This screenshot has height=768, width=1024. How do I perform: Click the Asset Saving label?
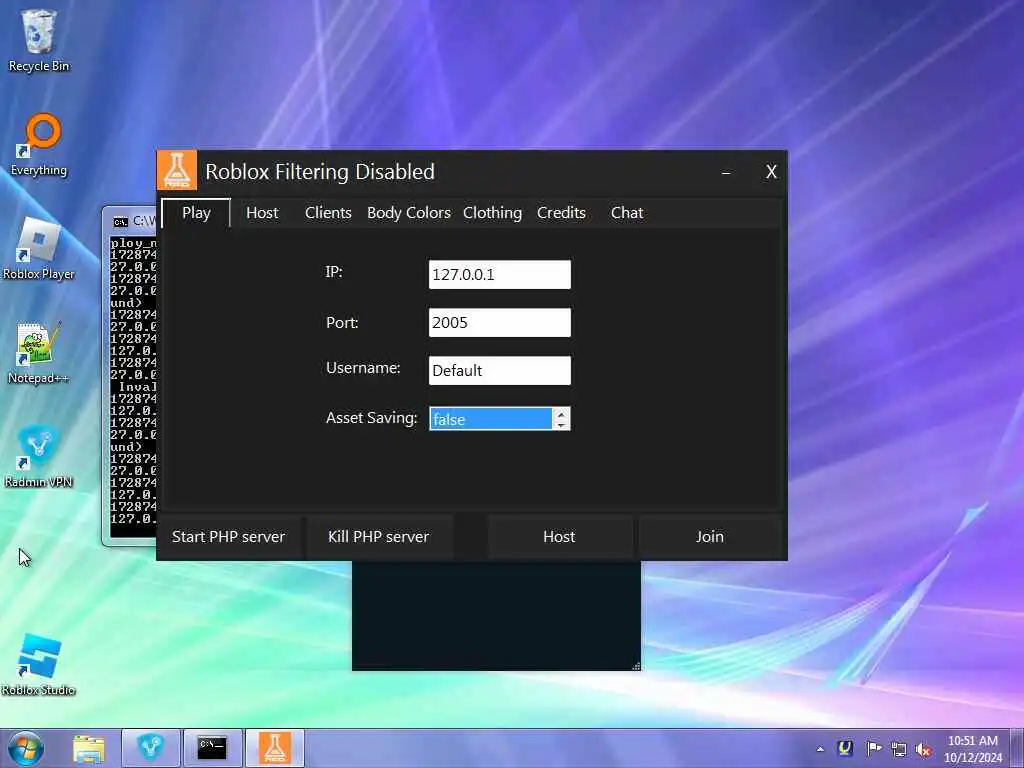(372, 418)
